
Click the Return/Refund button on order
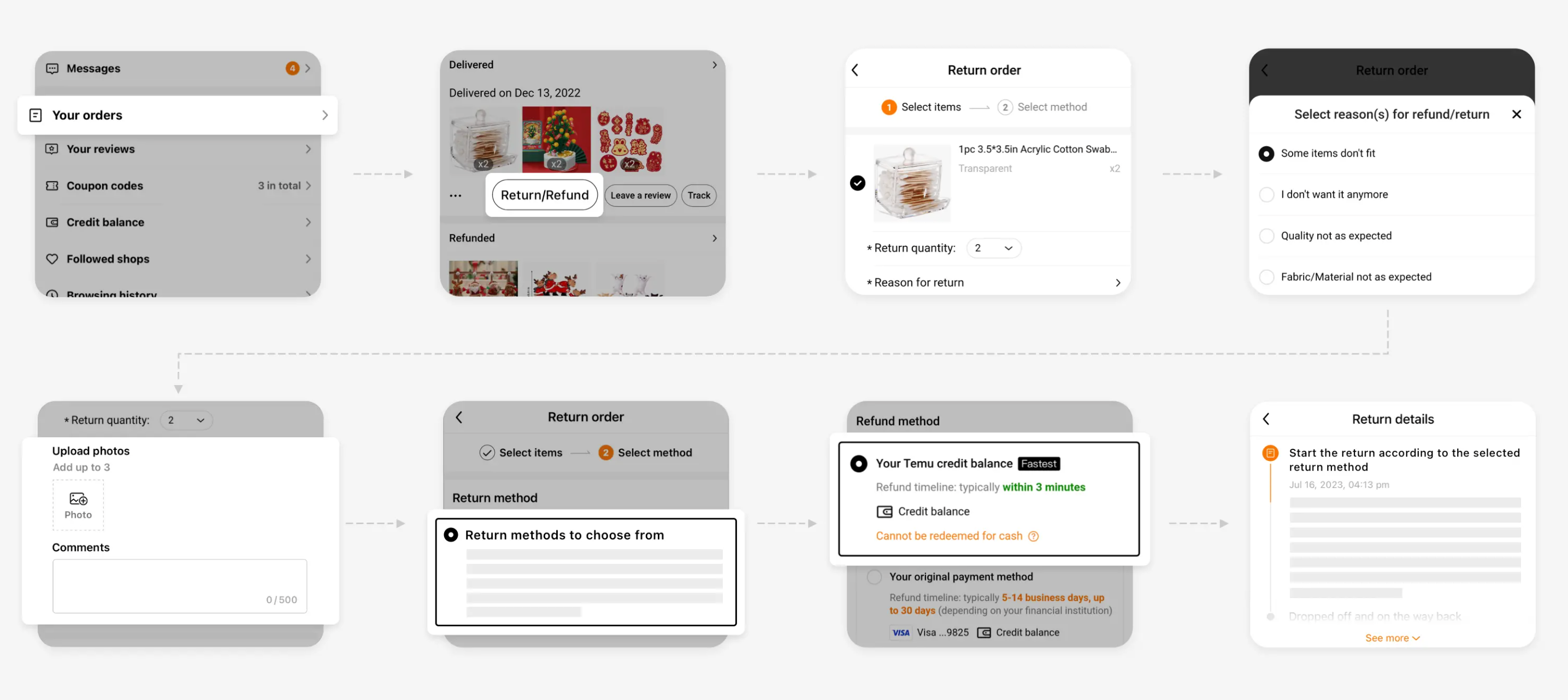coord(545,195)
